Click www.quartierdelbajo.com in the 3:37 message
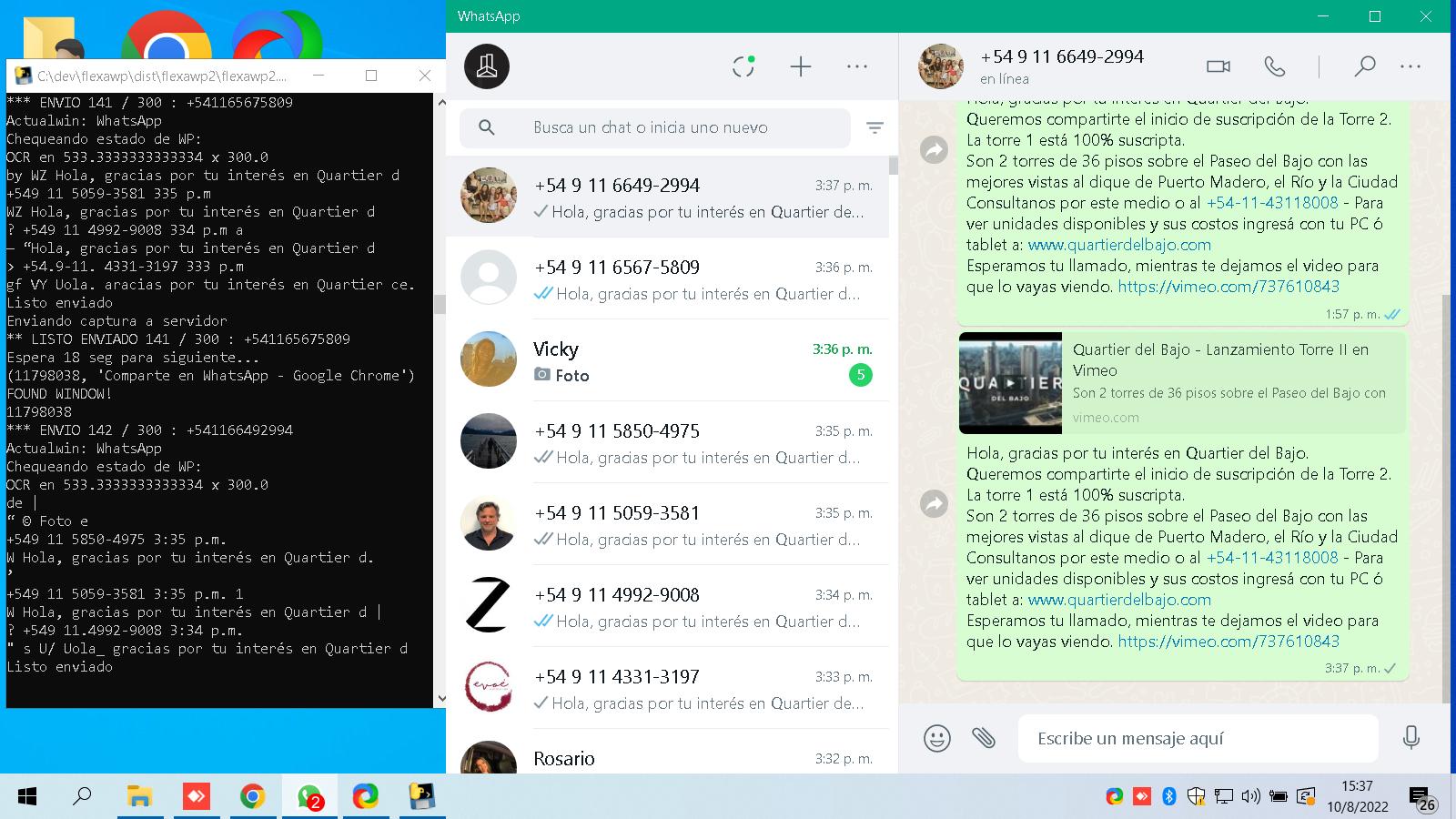The image size is (1456, 819). click(x=1119, y=600)
